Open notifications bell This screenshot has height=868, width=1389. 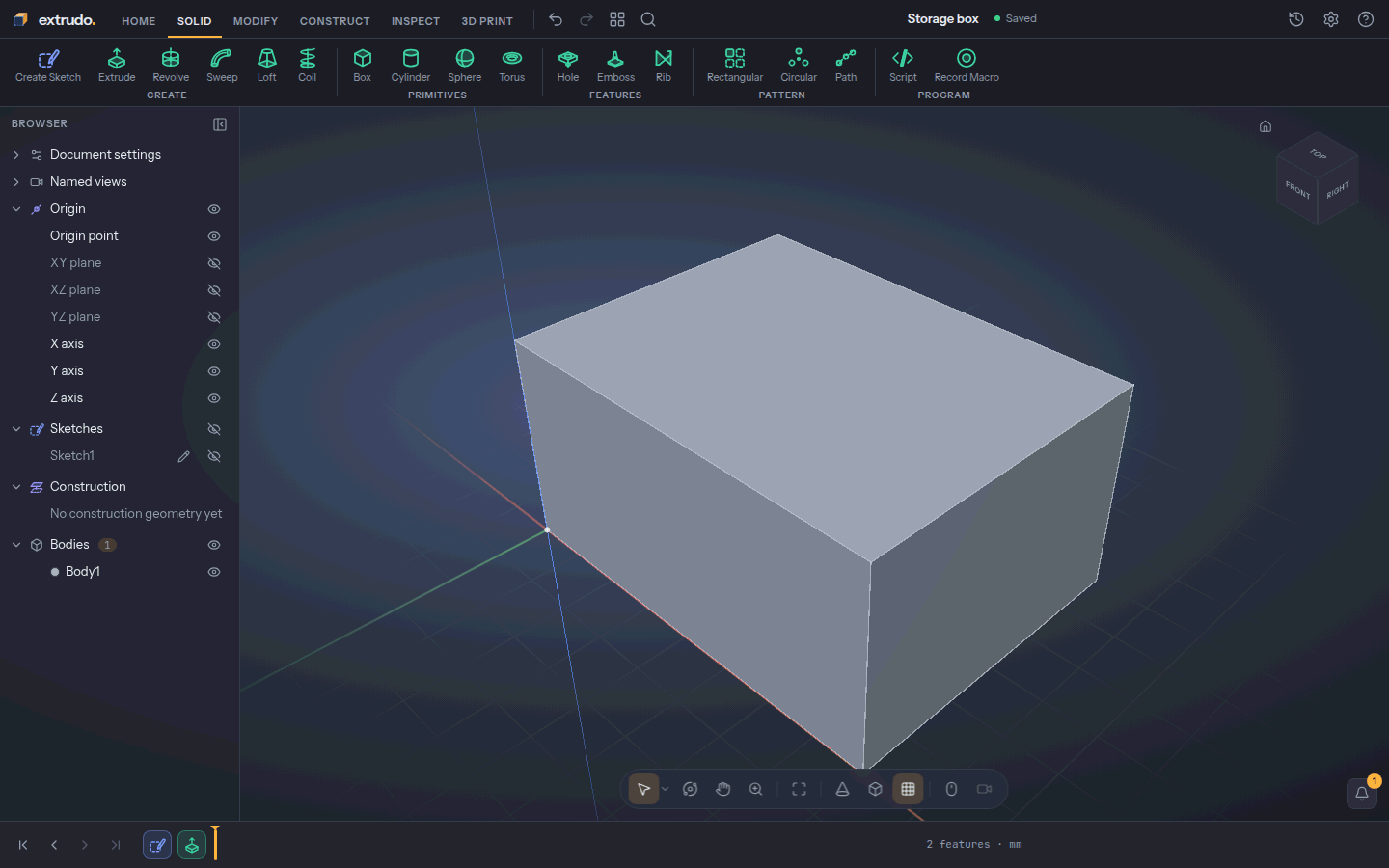(x=1362, y=793)
